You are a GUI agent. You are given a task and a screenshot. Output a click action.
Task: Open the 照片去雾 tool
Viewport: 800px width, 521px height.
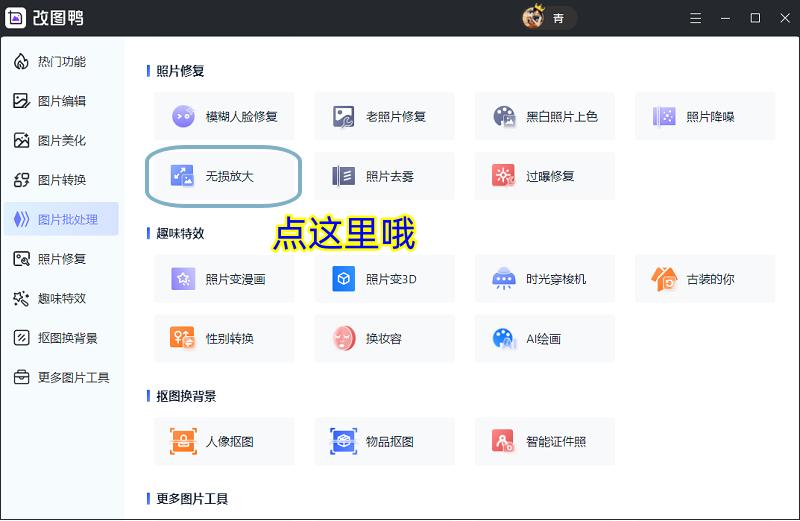pyautogui.click(x=384, y=176)
